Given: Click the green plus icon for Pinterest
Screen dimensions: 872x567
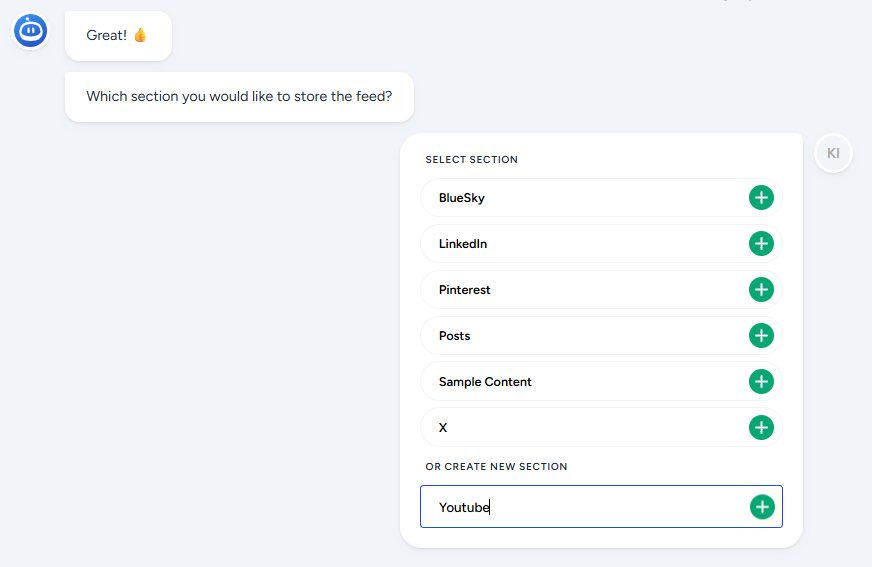Looking at the screenshot, I should (761, 290).
